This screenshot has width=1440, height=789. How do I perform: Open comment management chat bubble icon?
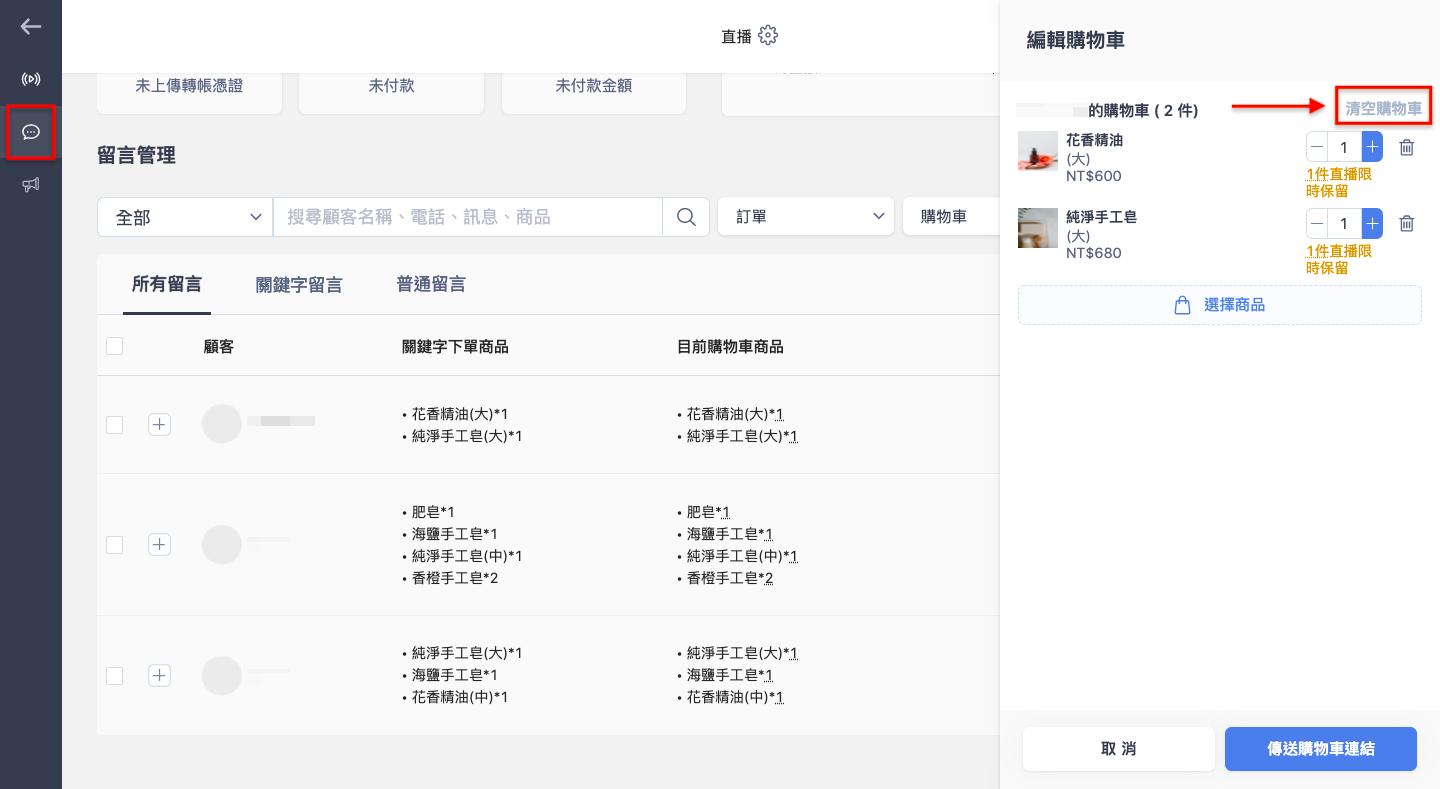[x=31, y=132]
